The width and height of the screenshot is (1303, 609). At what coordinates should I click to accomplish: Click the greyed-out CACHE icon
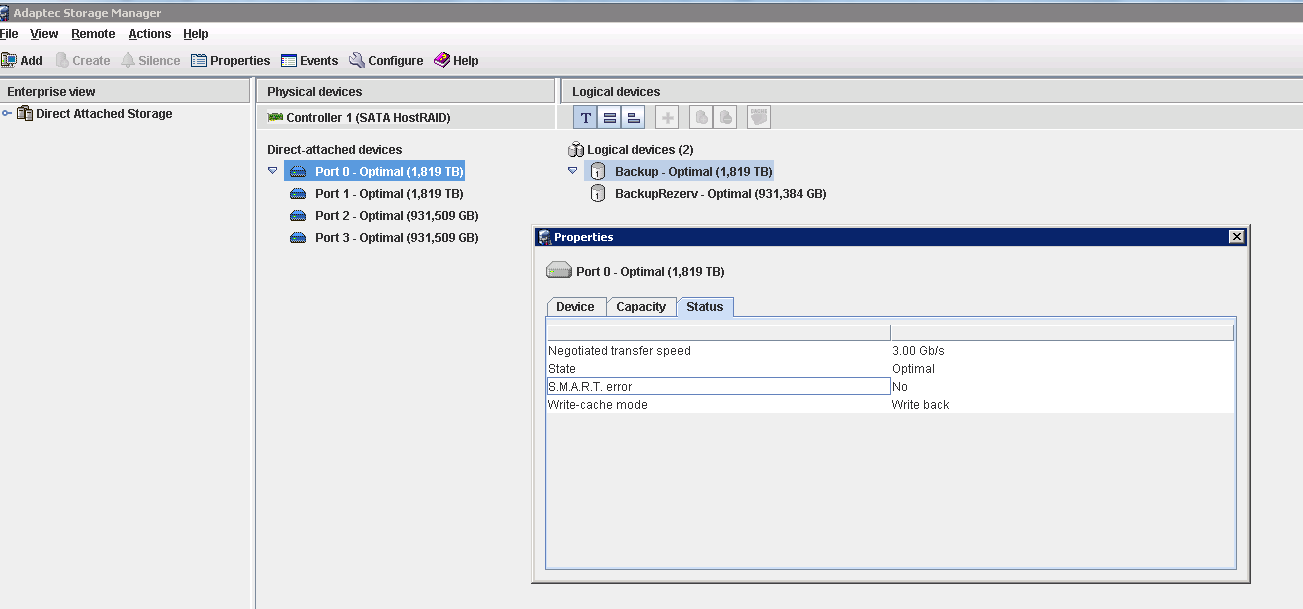(x=759, y=118)
